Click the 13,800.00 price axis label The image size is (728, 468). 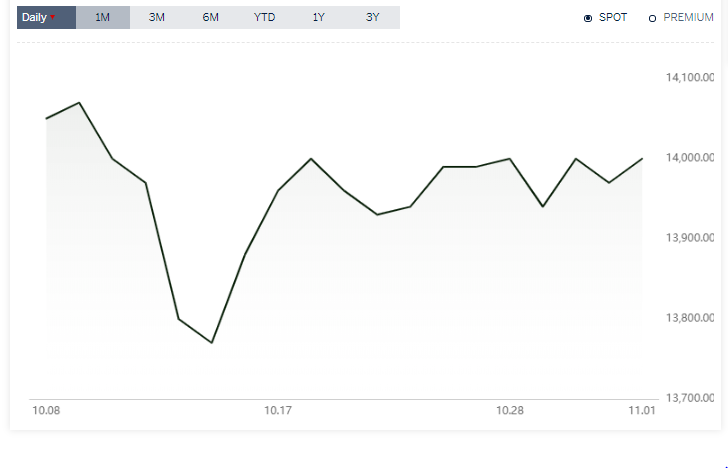coord(689,318)
